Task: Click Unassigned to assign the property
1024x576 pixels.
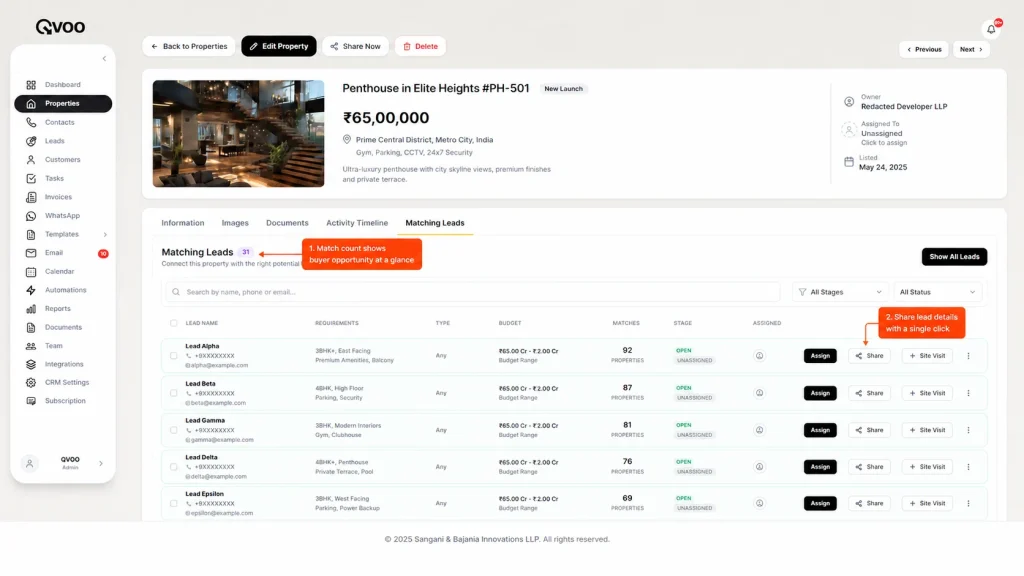Action: (x=881, y=133)
